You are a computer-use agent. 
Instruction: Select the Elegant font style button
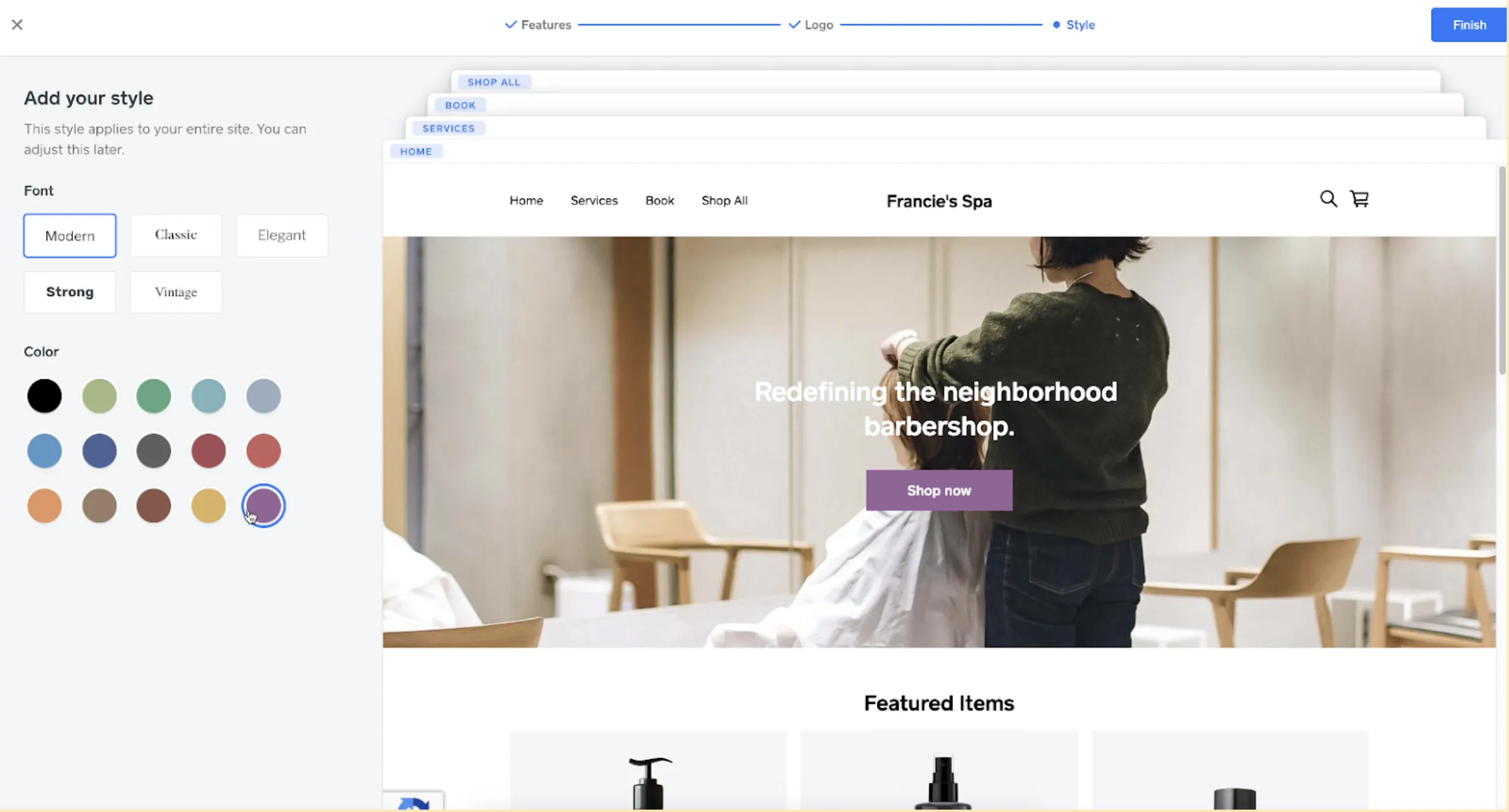281,235
